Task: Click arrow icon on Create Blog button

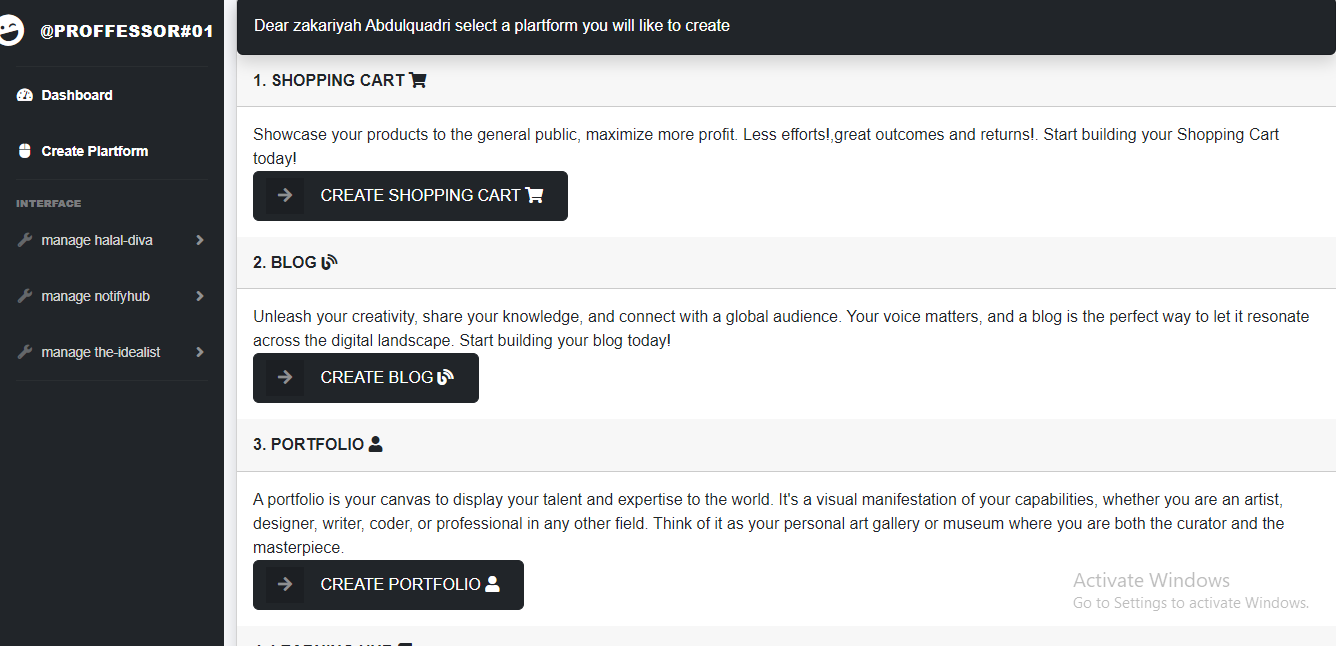Action: (285, 377)
